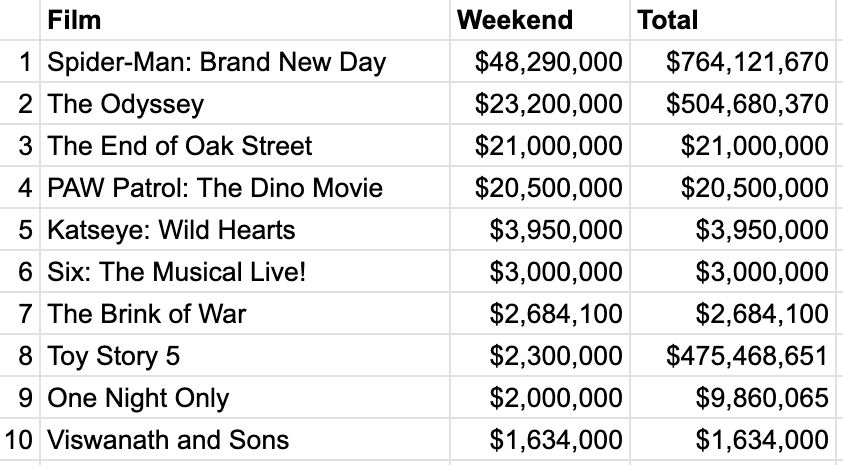Select the Viswanath and Sons cell
Viewport: 843px width, 465px height.
[x=245, y=439]
